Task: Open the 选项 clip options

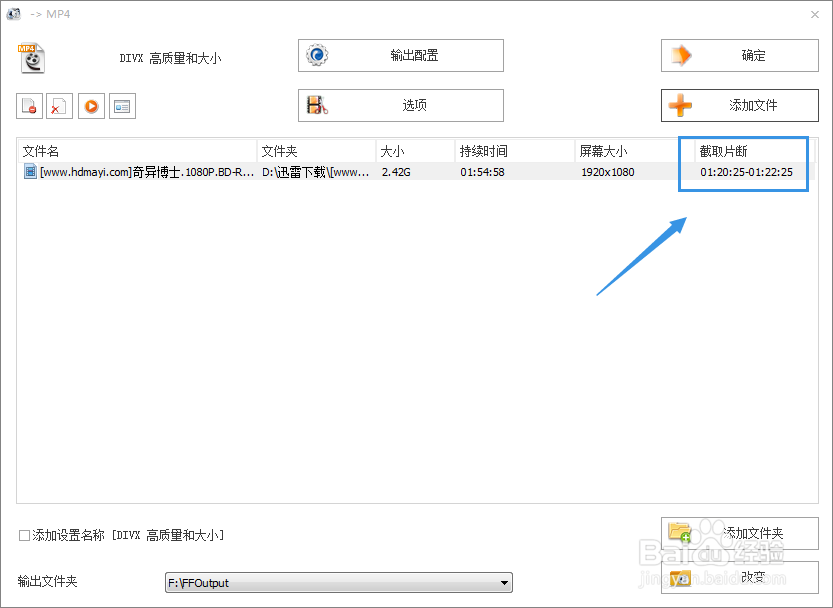Action: click(401, 105)
